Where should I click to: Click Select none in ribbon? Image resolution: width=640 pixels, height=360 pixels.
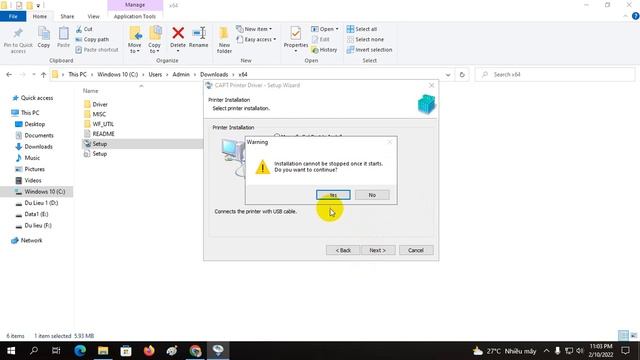(x=365, y=39)
